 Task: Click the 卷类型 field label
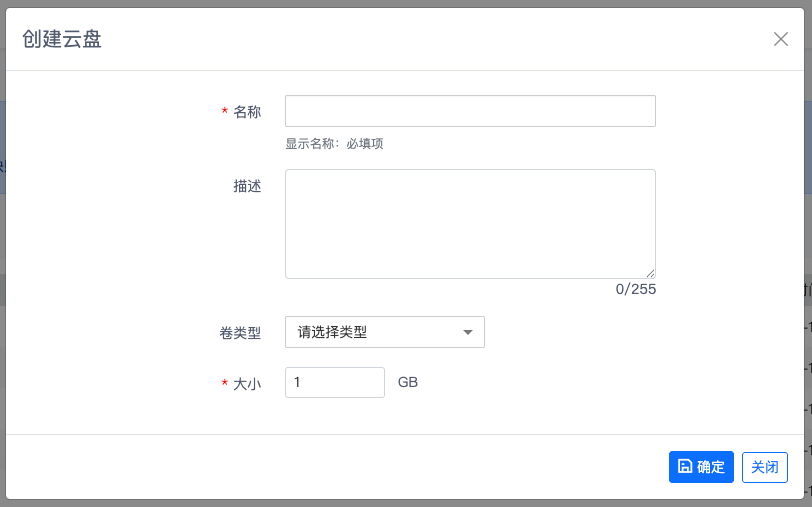pyautogui.click(x=240, y=333)
